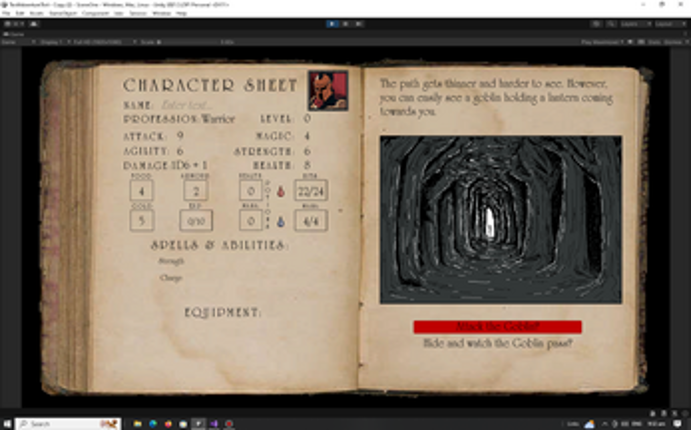Image resolution: width=691 pixels, height=430 pixels.
Task: Open the Window menu
Action: tap(161, 14)
